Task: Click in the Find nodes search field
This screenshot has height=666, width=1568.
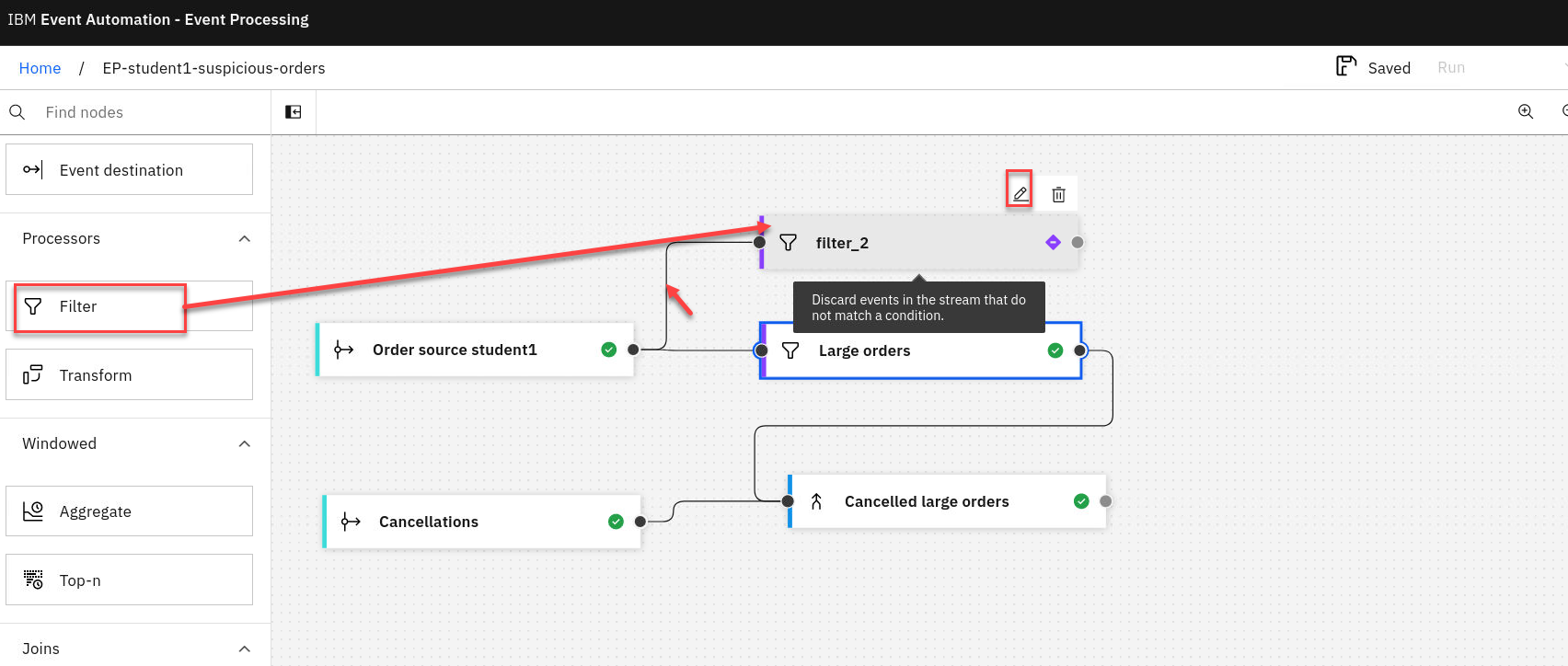Action: point(147,112)
